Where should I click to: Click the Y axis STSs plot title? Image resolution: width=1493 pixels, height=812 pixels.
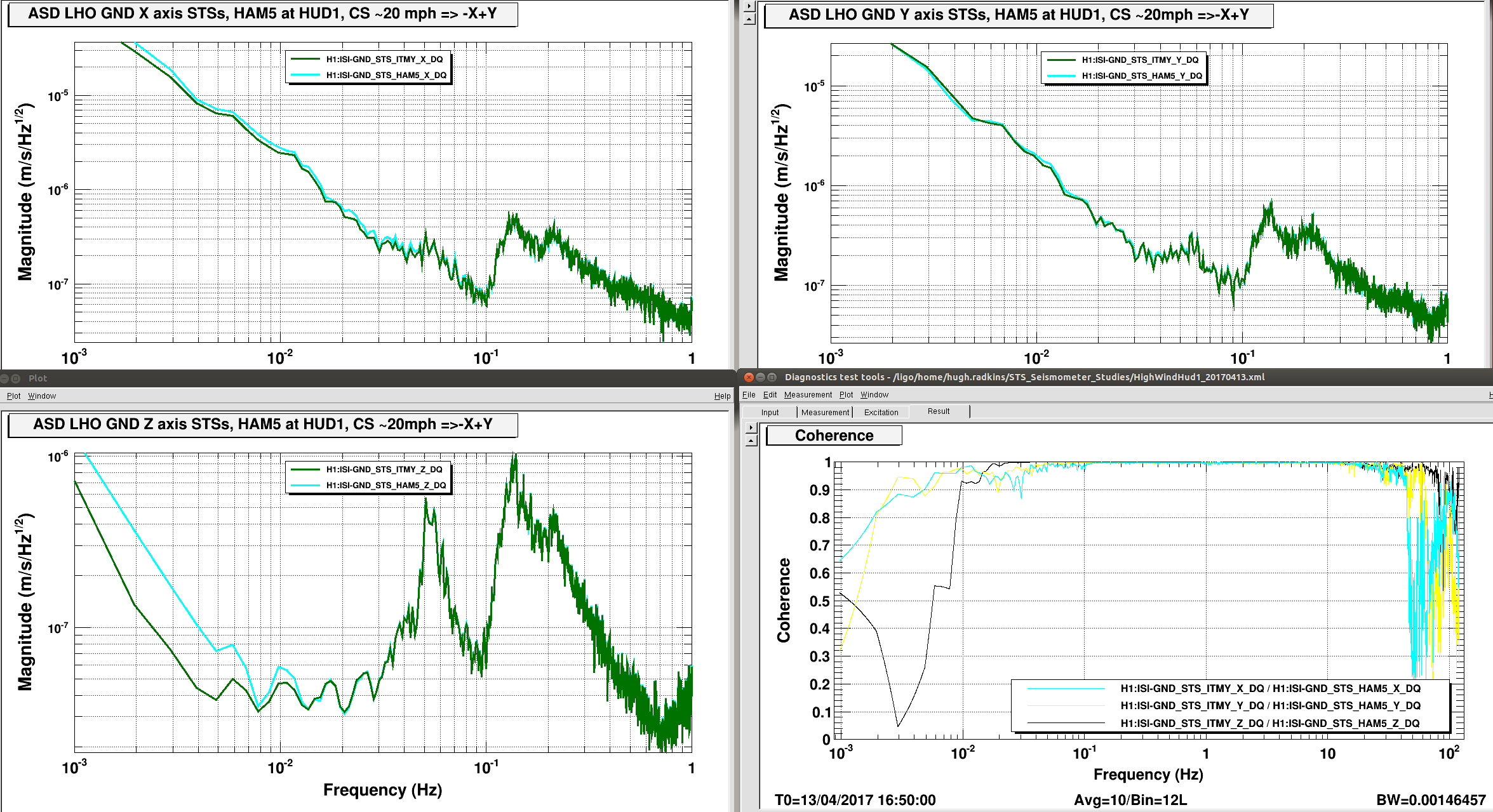click(1019, 15)
